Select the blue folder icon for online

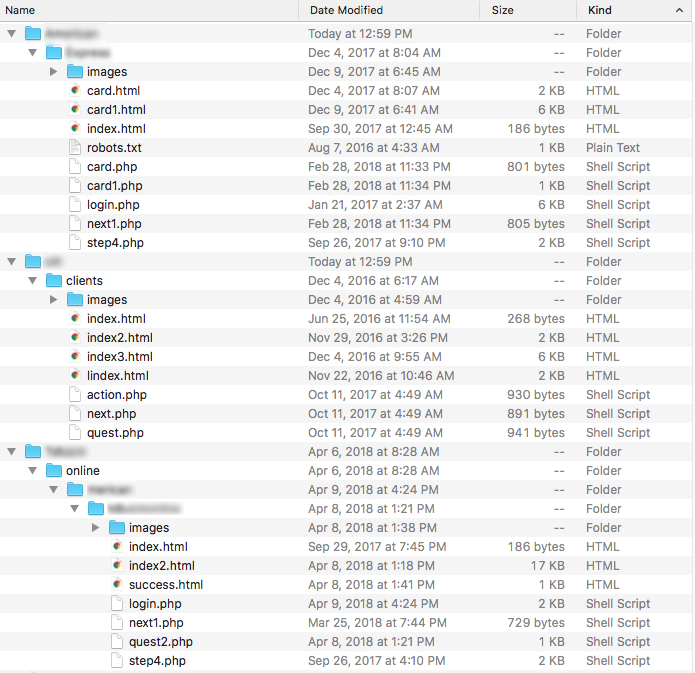tap(54, 471)
